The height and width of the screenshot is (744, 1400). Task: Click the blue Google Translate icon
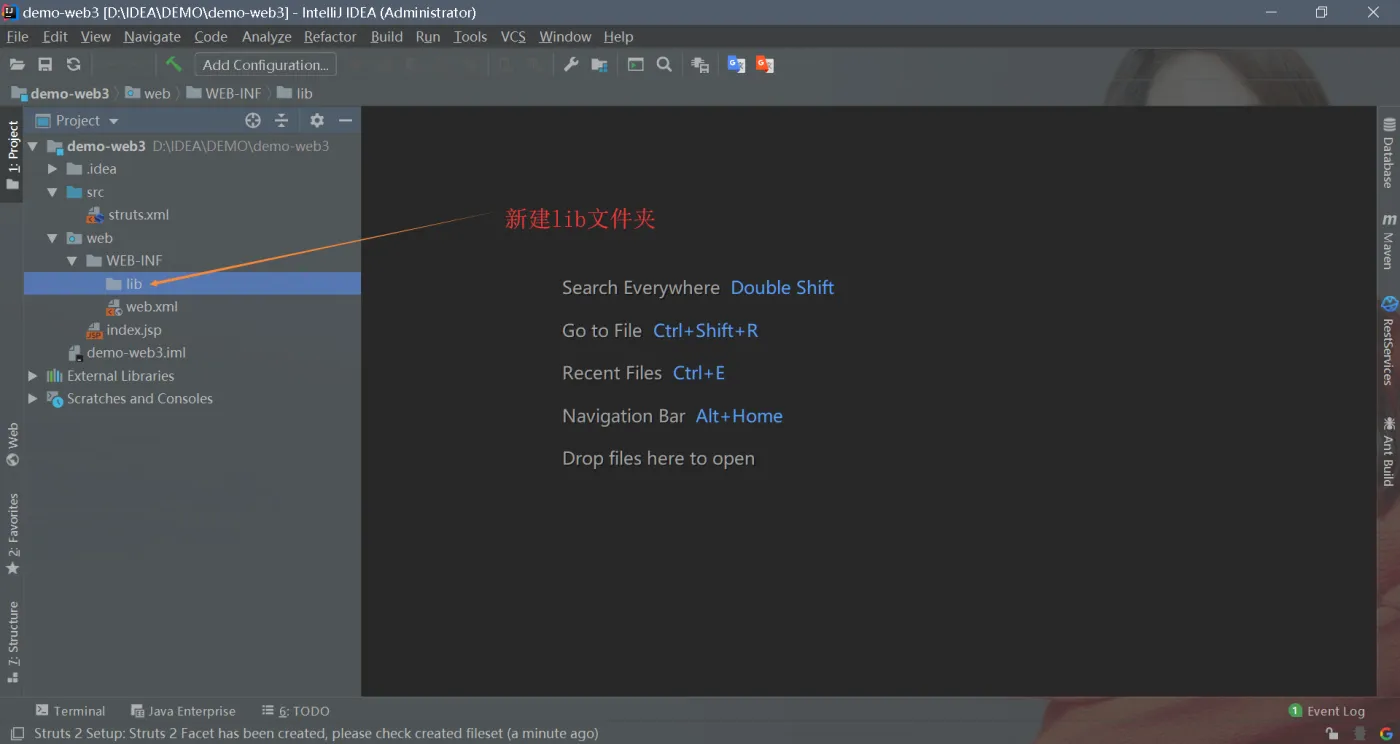point(736,64)
